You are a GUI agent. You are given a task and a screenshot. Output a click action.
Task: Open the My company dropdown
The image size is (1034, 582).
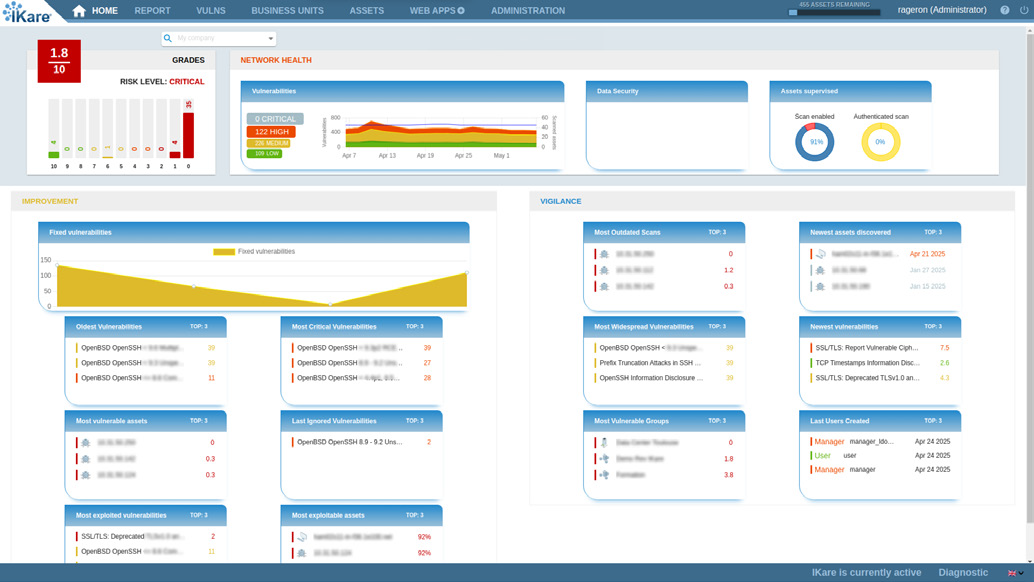[x=270, y=39]
